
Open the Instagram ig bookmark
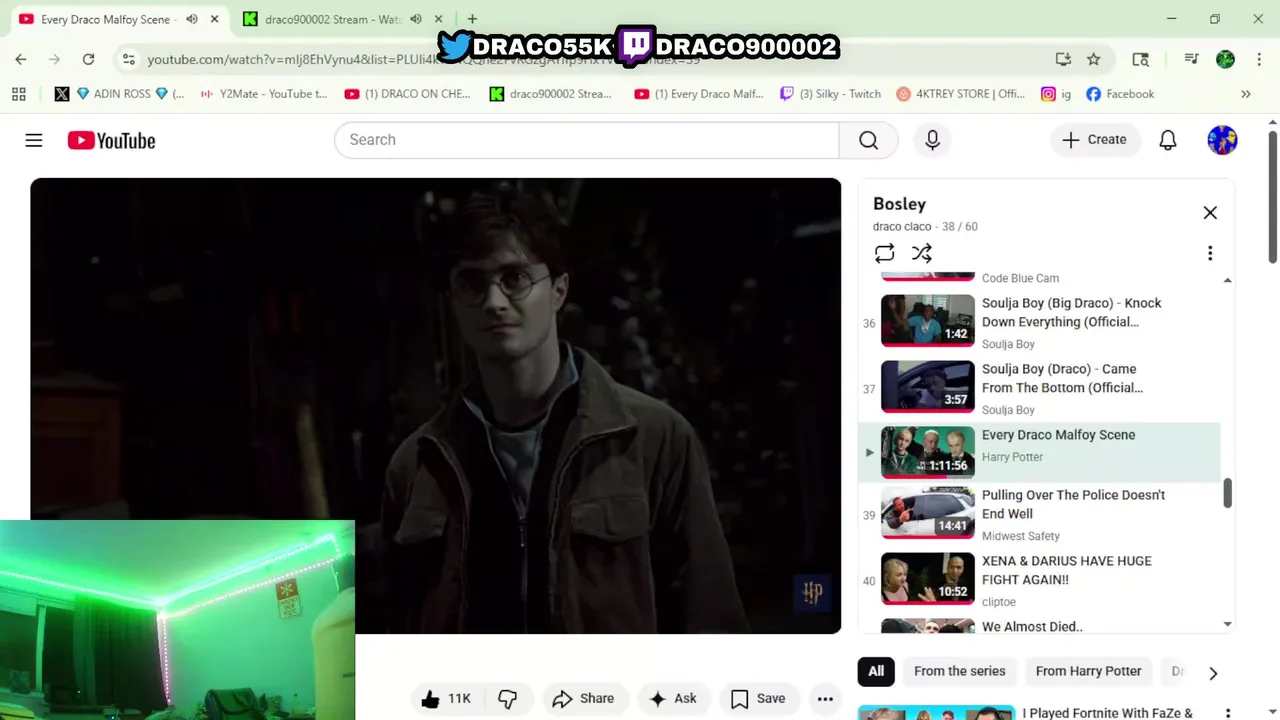(x=1056, y=94)
